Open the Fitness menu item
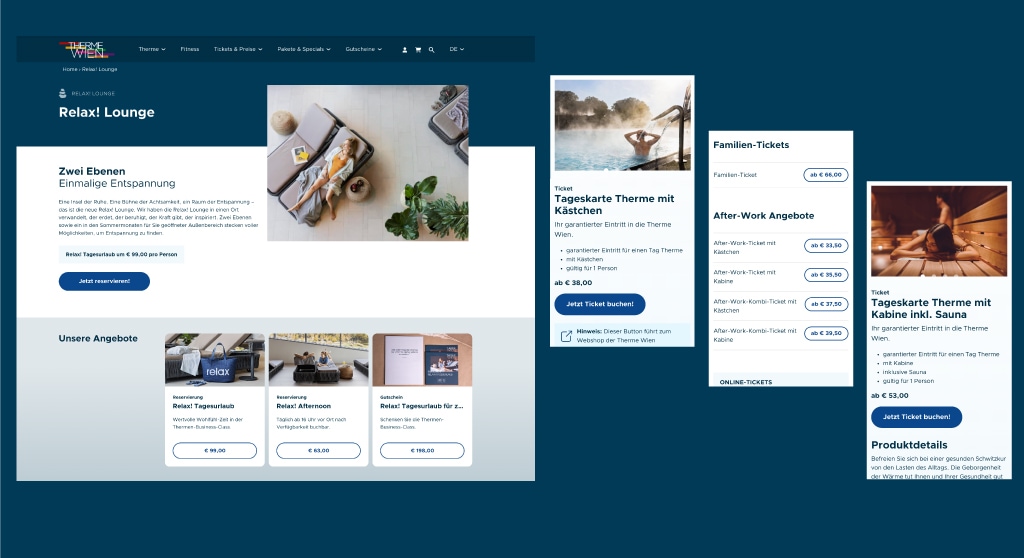The image size is (1024, 558). (x=189, y=49)
